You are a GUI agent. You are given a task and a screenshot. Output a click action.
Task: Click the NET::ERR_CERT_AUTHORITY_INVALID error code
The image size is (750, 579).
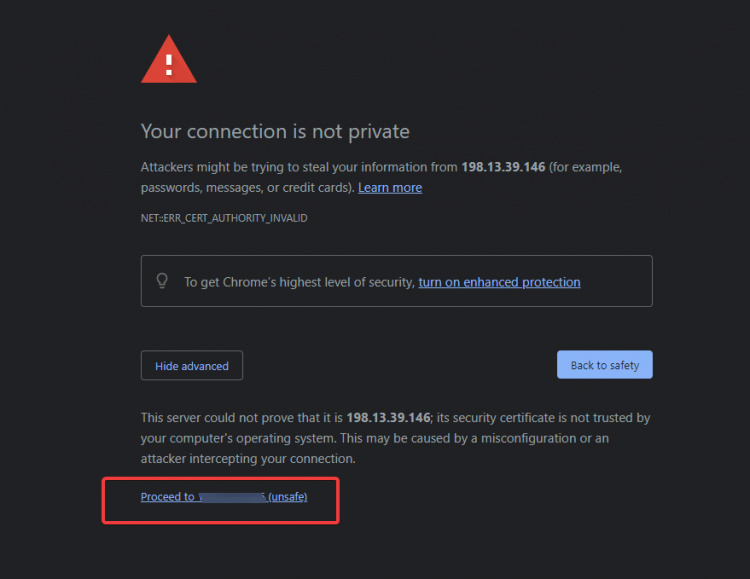coord(223,217)
